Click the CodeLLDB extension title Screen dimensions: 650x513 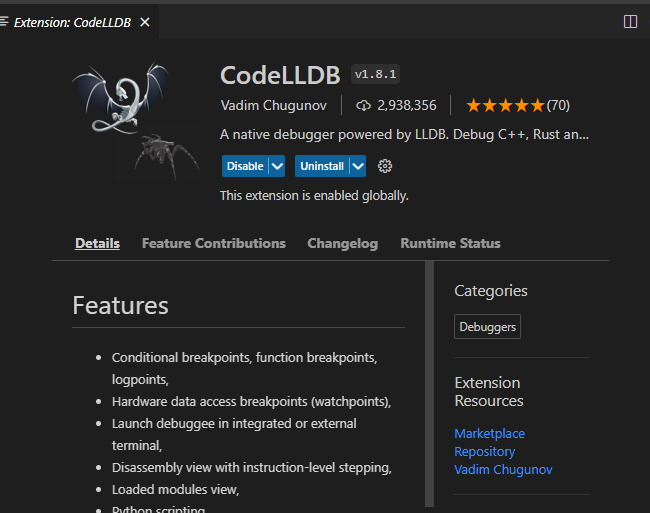[x=280, y=75]
